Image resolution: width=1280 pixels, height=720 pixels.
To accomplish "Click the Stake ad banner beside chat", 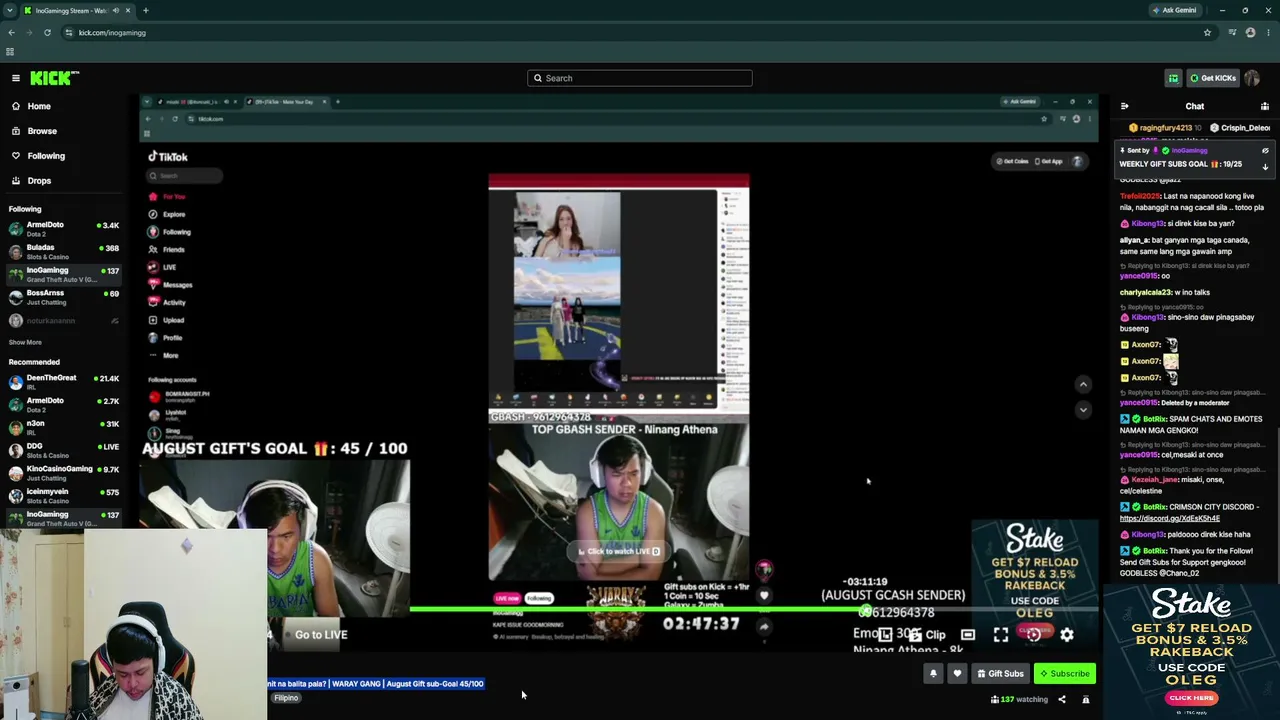I will pyautogui.click(x=1190, y=650).
